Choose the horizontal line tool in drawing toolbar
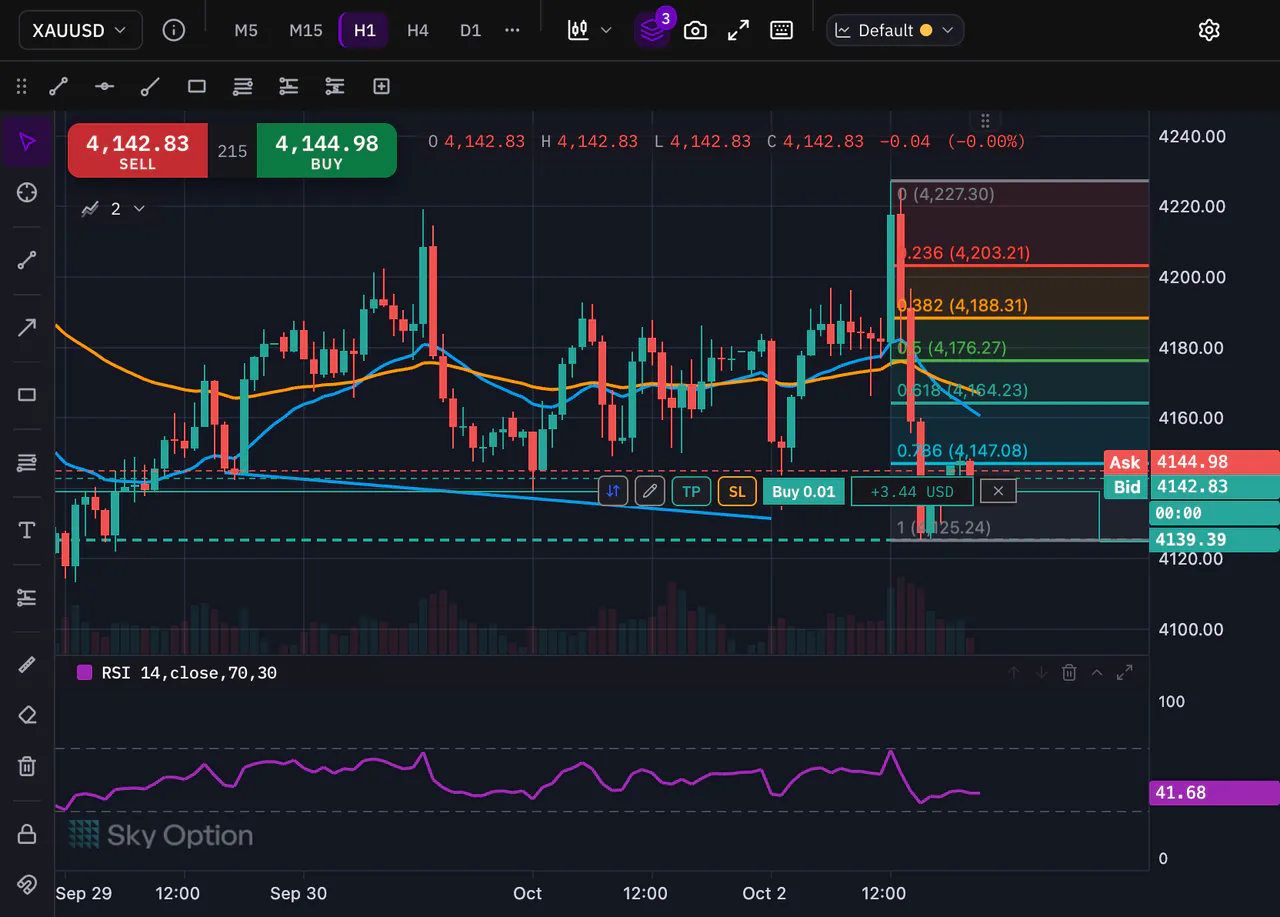Viewport: 1280px width, 917px height. 104,87
